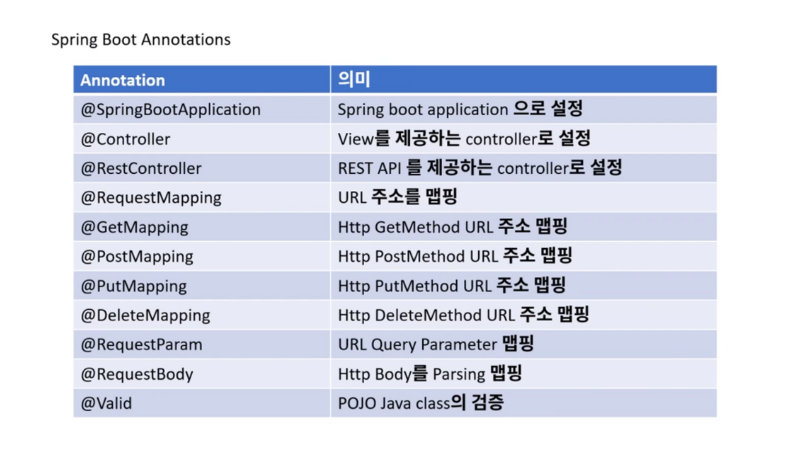Click the @RequestBody annotation cell
810x449 pixels.
(x=201, y=374)
